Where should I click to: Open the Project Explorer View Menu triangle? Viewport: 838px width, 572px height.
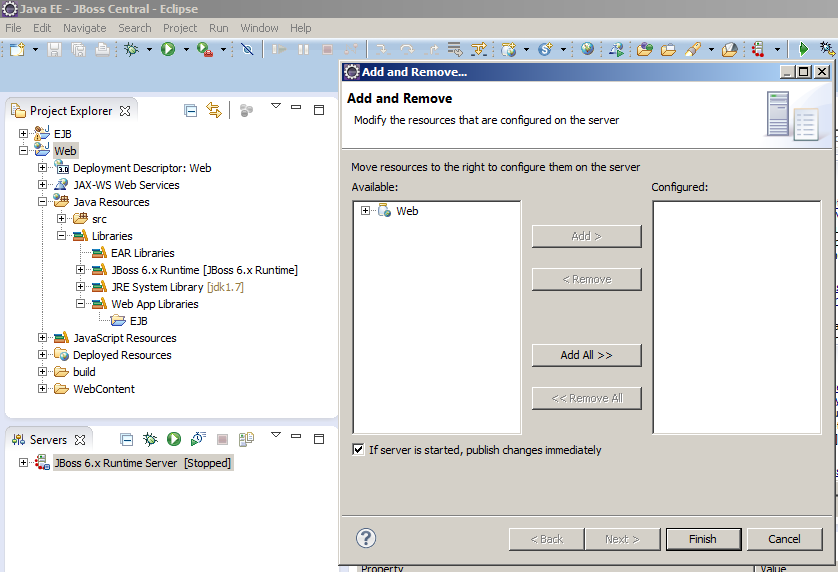(276, 106)
